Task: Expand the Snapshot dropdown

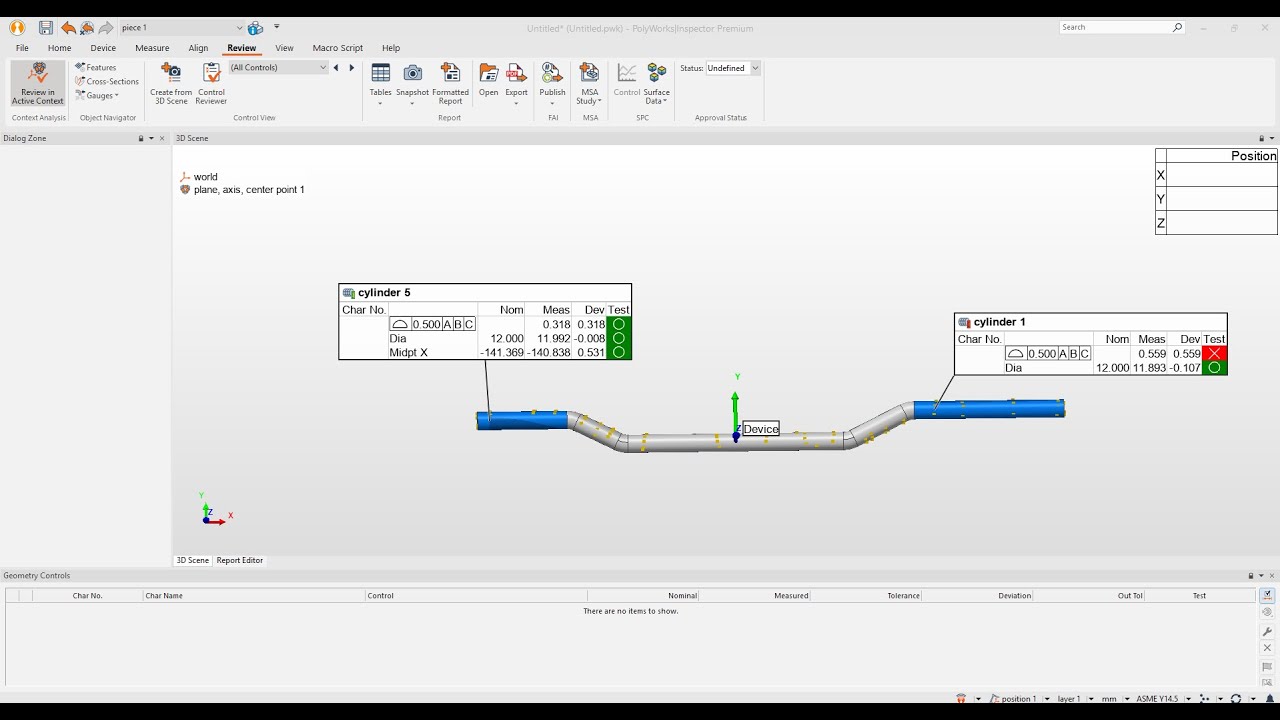Action: [412, 103]
